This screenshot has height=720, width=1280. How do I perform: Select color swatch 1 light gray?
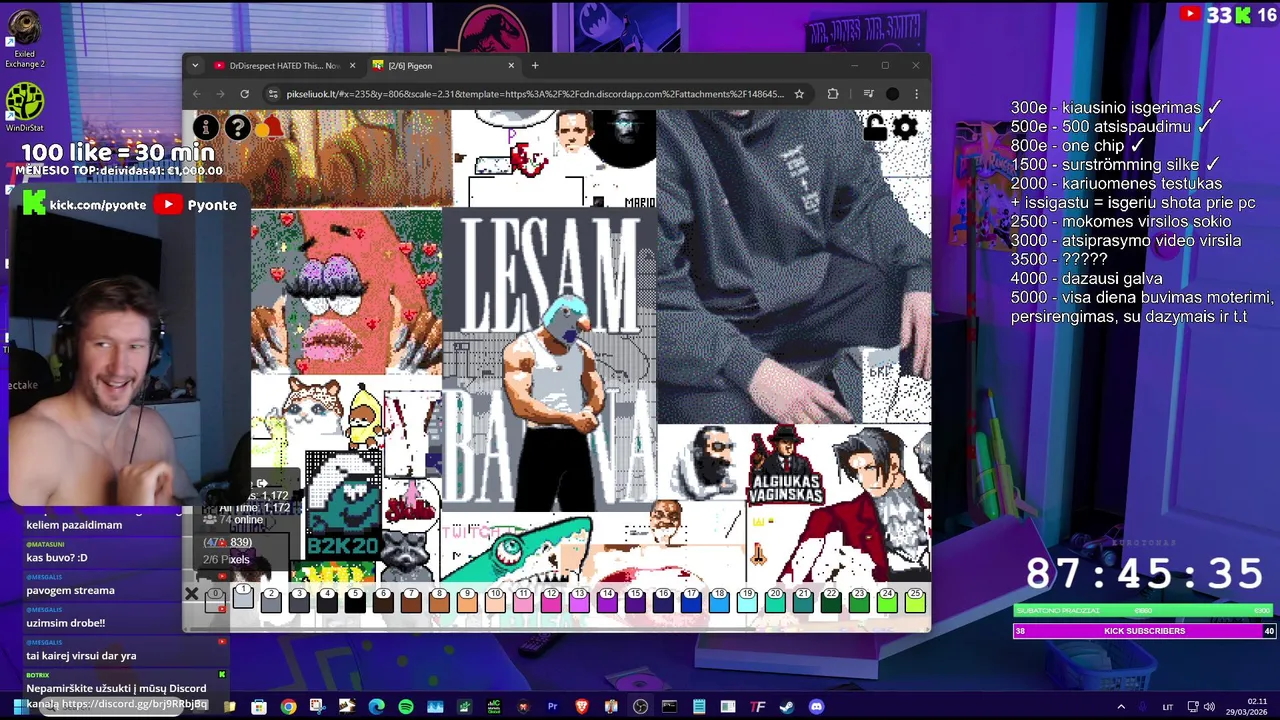coord(243,597)
